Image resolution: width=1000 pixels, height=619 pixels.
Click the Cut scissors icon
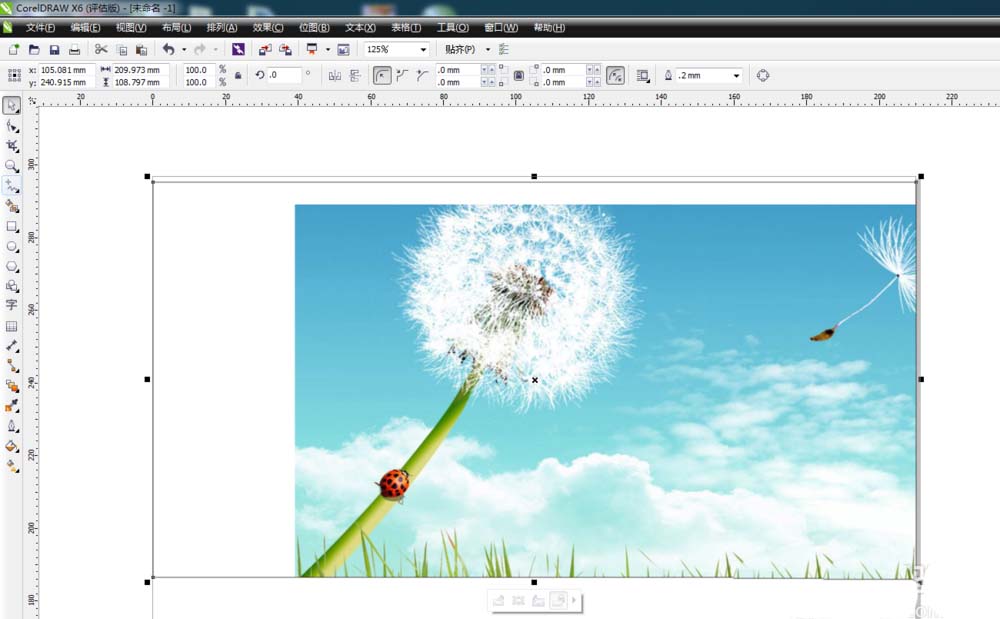click(101, 49)
